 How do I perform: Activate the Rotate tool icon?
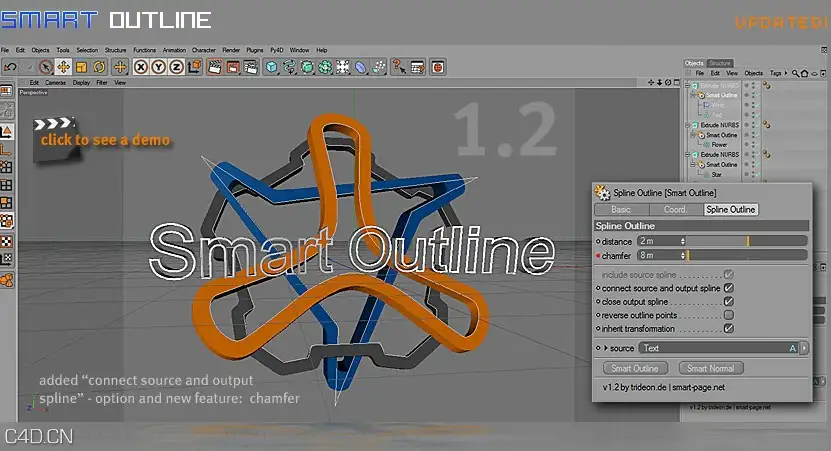tap(99, 67)
